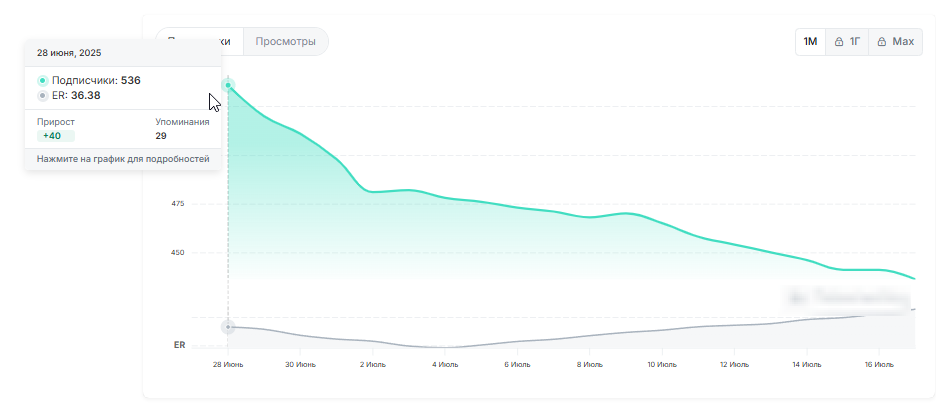Click the ER label beside the lower chart

179,345
